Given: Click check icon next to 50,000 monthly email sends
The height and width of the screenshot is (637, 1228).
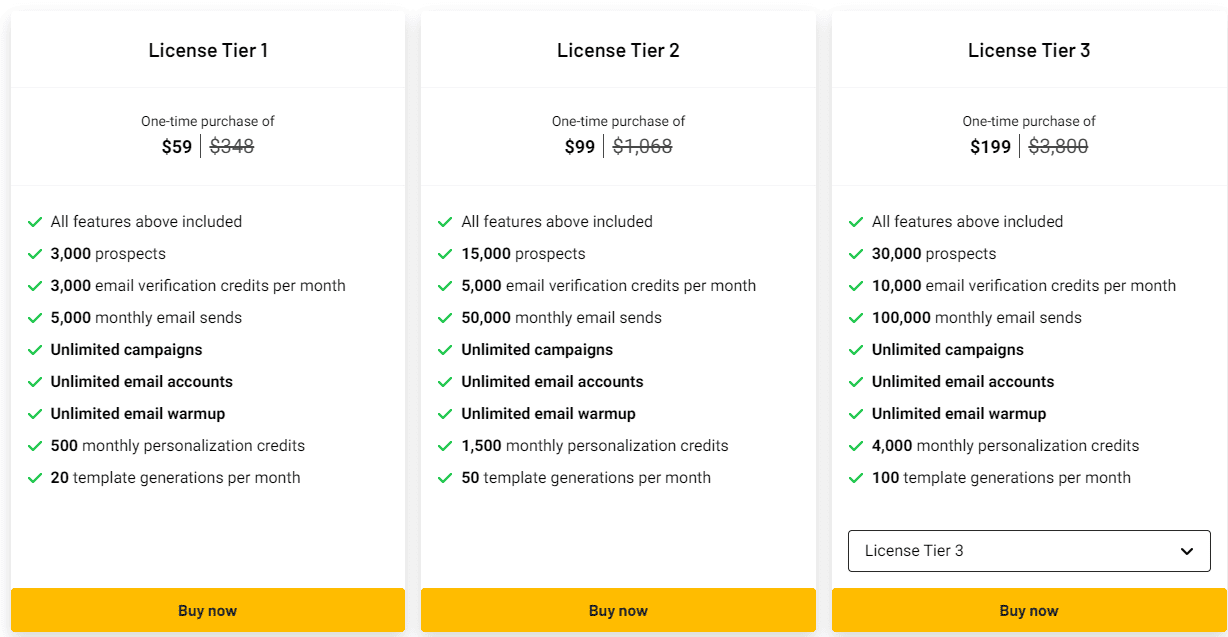Looking at the screenshot, I should pyautogui.click(x=445, y=318).
